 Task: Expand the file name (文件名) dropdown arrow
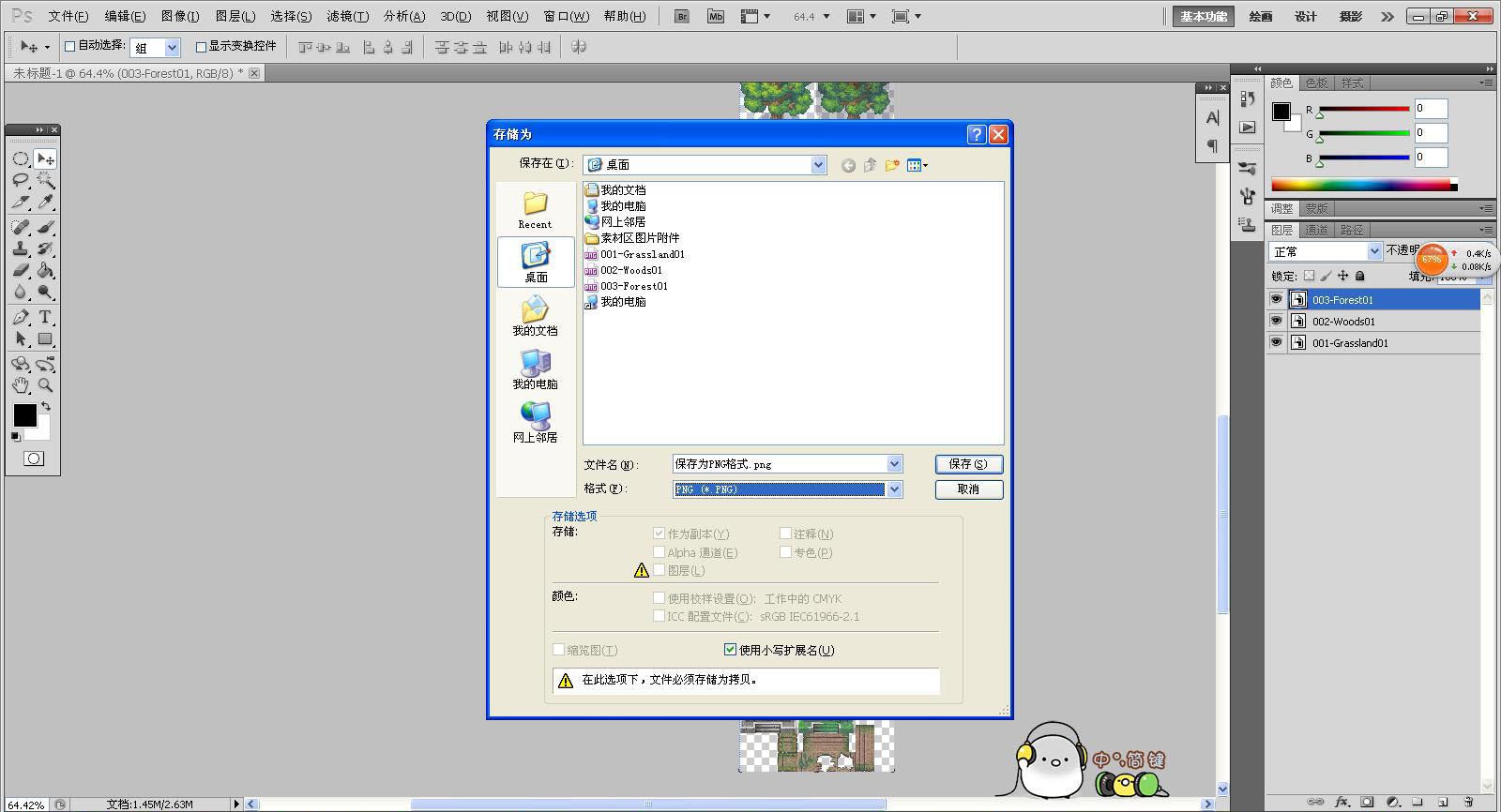894,463
